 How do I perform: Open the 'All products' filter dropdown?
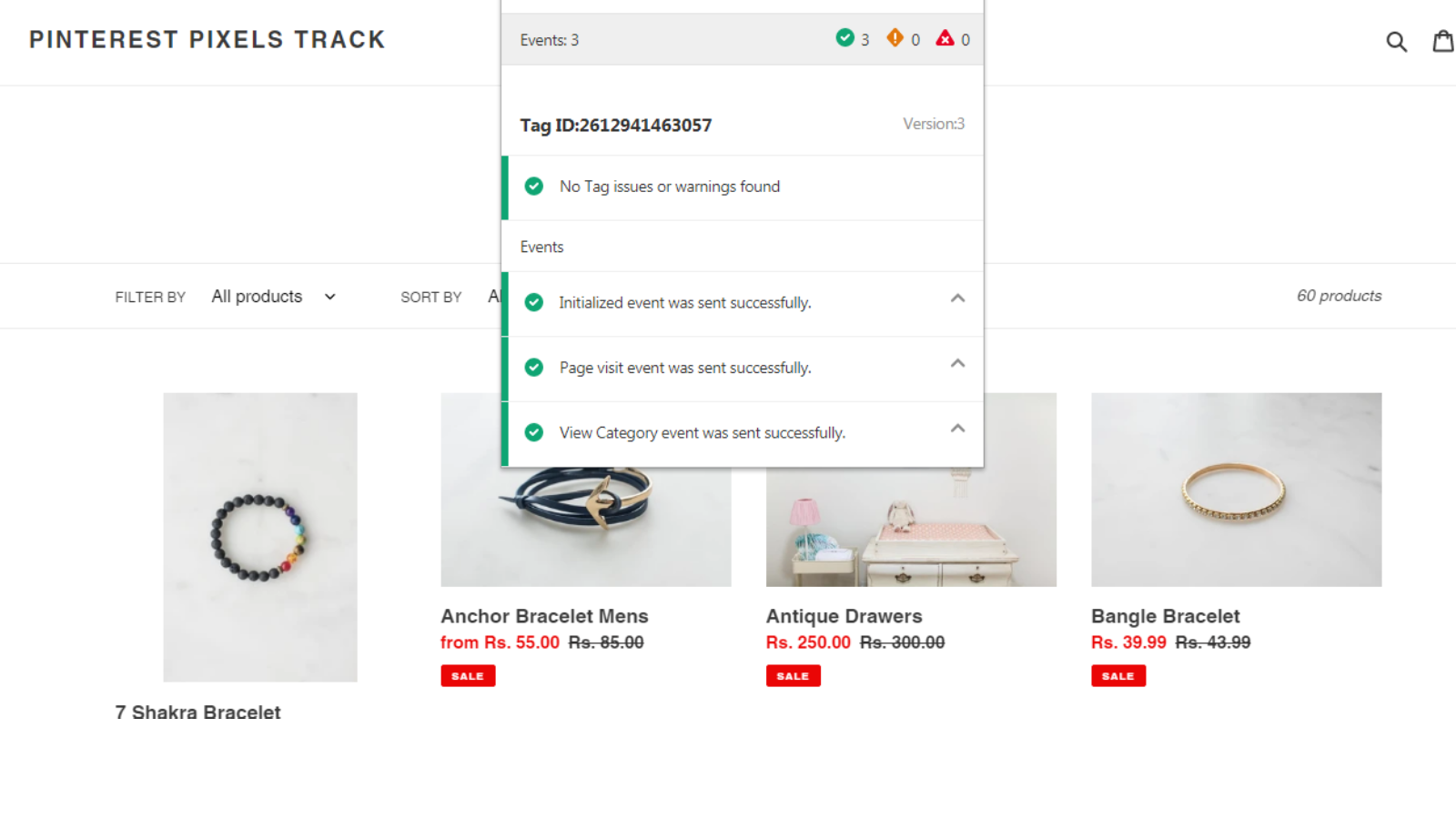pyautogui.click(x=273, y=297)
